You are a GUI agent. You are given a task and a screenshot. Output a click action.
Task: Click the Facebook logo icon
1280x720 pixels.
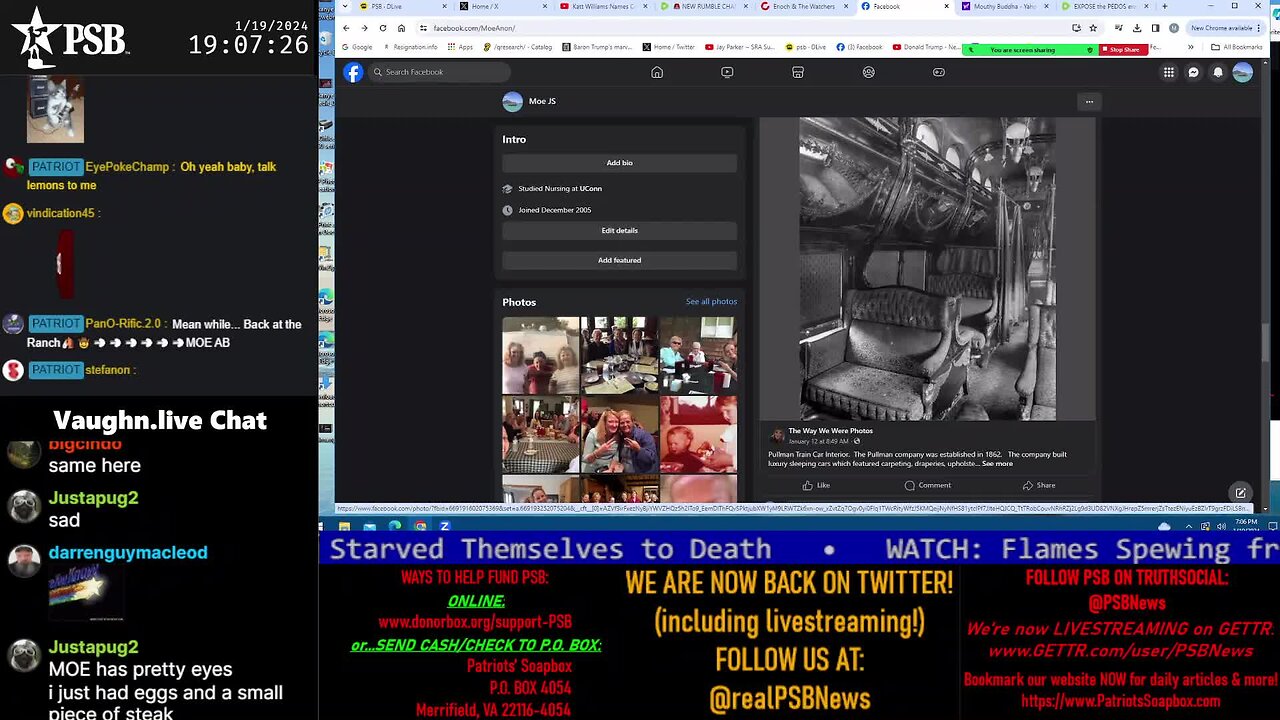point(353,72)
